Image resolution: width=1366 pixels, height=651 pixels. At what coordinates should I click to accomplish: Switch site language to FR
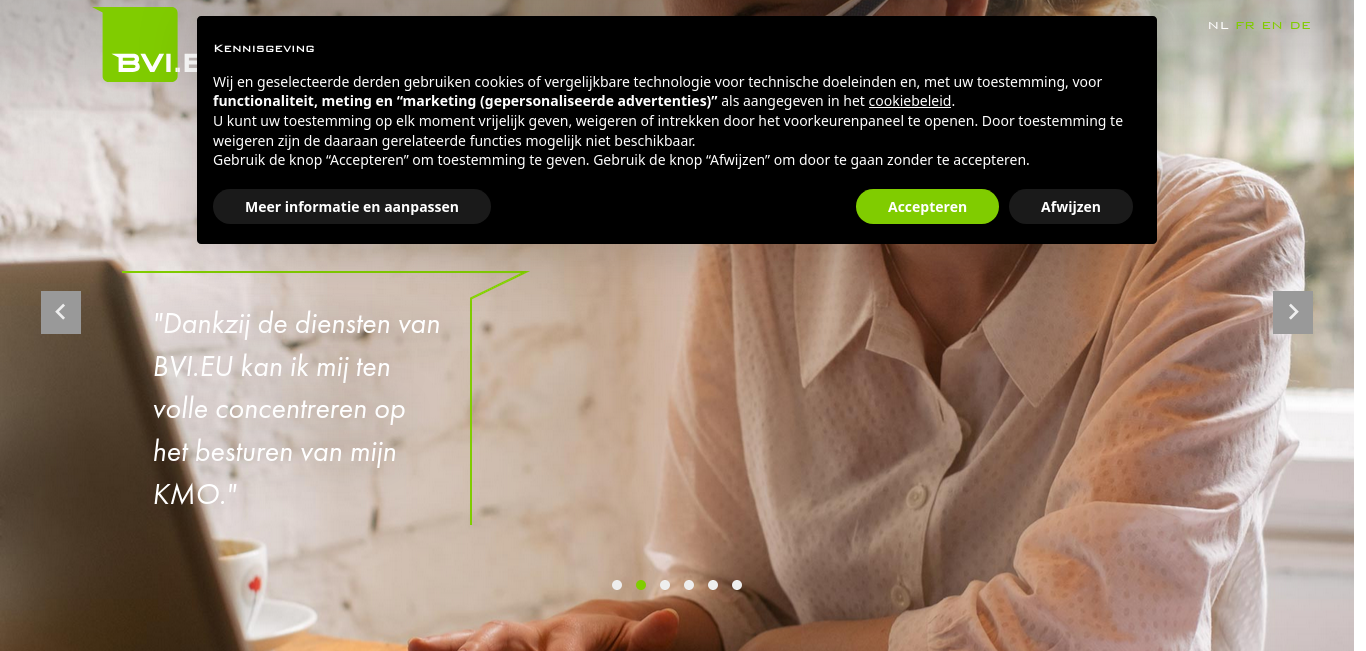(1245, 25)
